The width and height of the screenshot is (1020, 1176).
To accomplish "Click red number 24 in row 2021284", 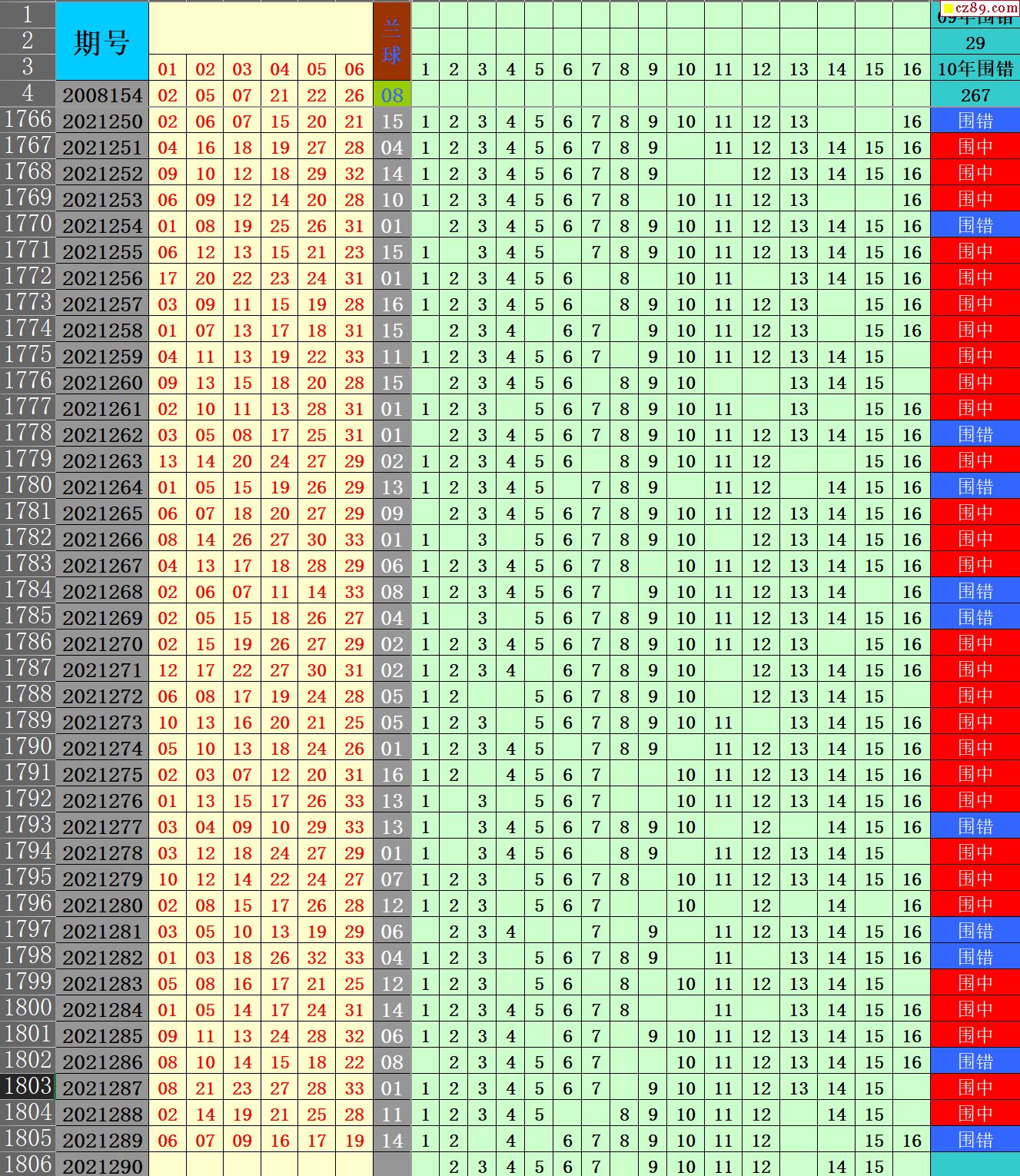I will 317,1009.
